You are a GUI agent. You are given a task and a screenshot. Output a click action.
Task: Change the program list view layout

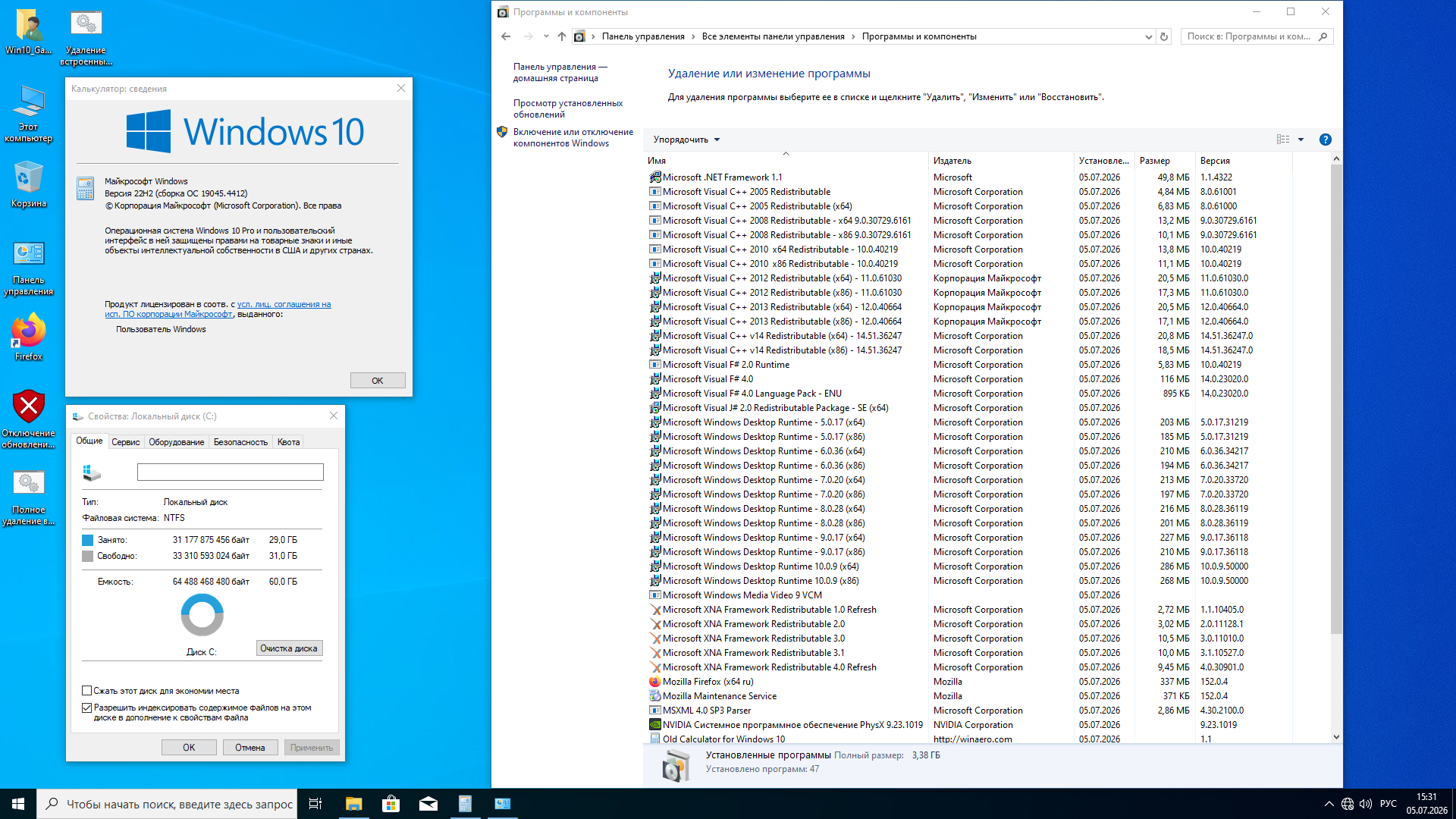[x=1283, y=140]
